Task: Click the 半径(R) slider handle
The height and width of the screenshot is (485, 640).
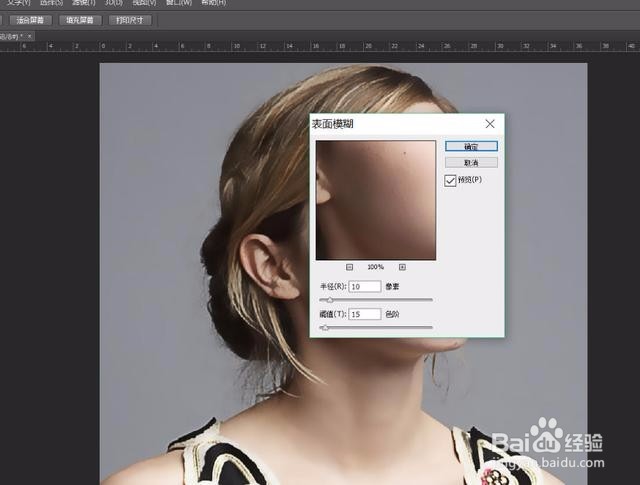Action: (330, 300)
